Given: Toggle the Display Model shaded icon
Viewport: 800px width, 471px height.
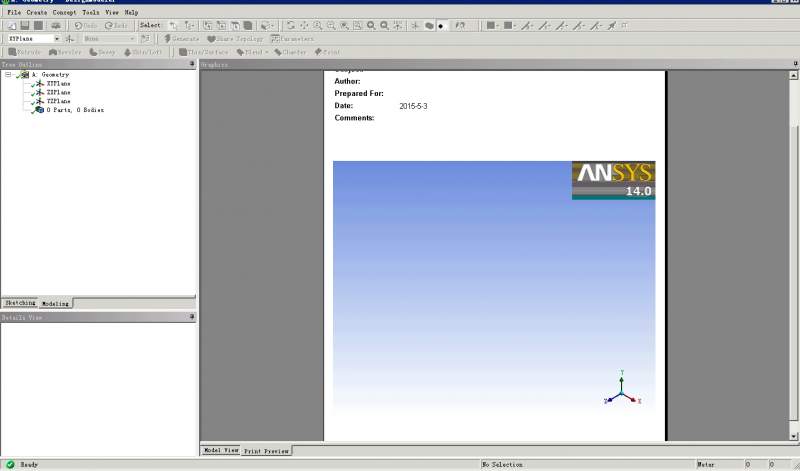Looking at the screenshot, I should pyautogui.click(x=429, y=26).
